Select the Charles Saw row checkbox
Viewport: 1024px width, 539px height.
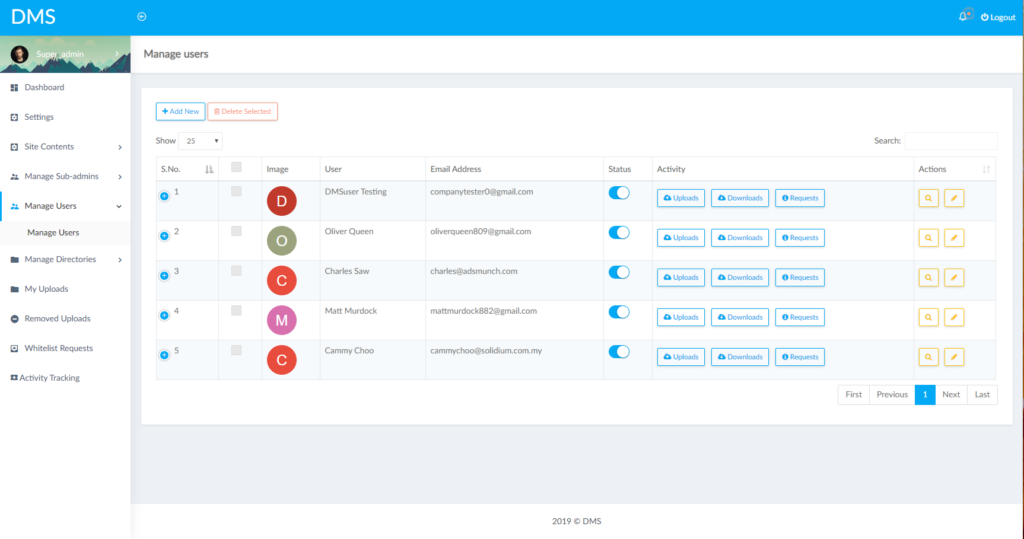coord(236,271)
